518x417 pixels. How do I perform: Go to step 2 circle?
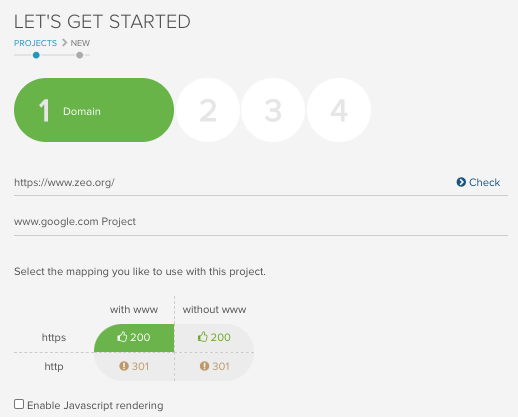(208, 110)
